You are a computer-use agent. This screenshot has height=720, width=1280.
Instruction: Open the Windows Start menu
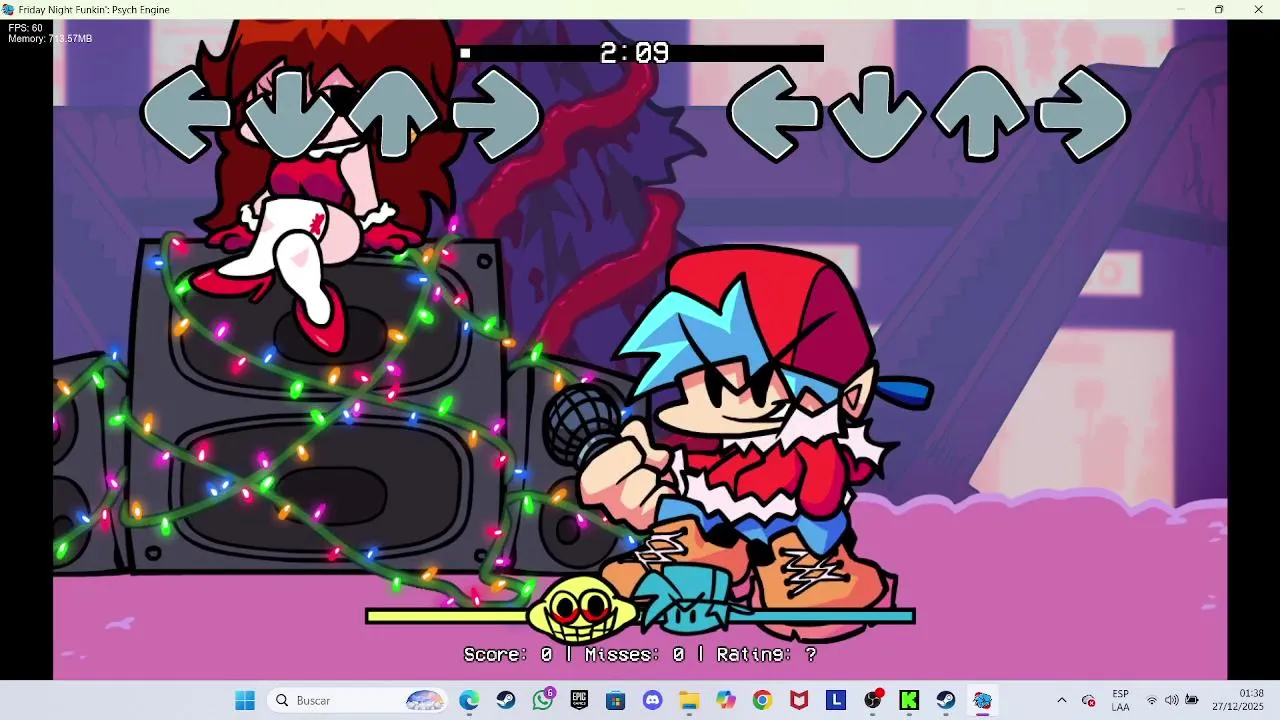click(x=245, y=700)
